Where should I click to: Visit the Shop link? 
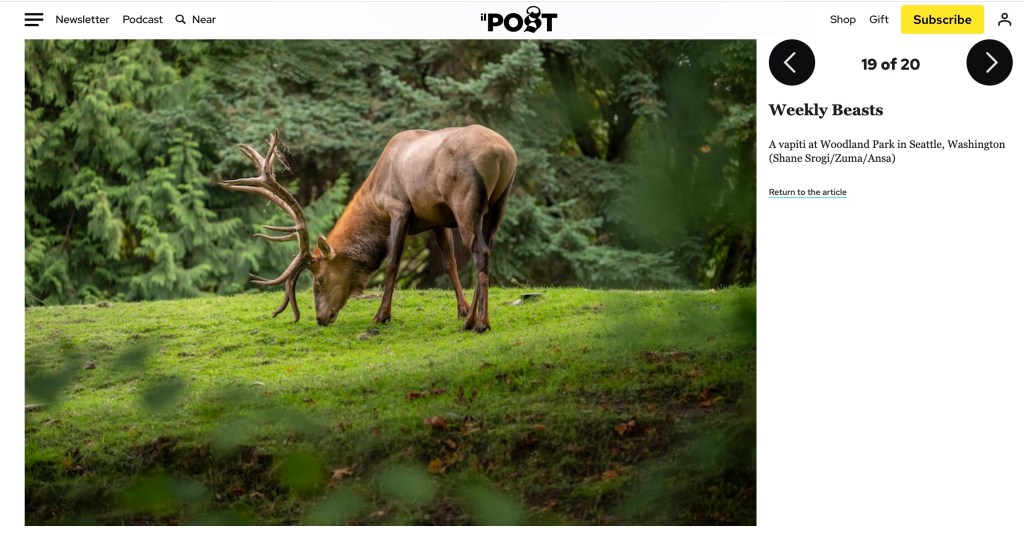pyautogui.click(x=842, y=20)
